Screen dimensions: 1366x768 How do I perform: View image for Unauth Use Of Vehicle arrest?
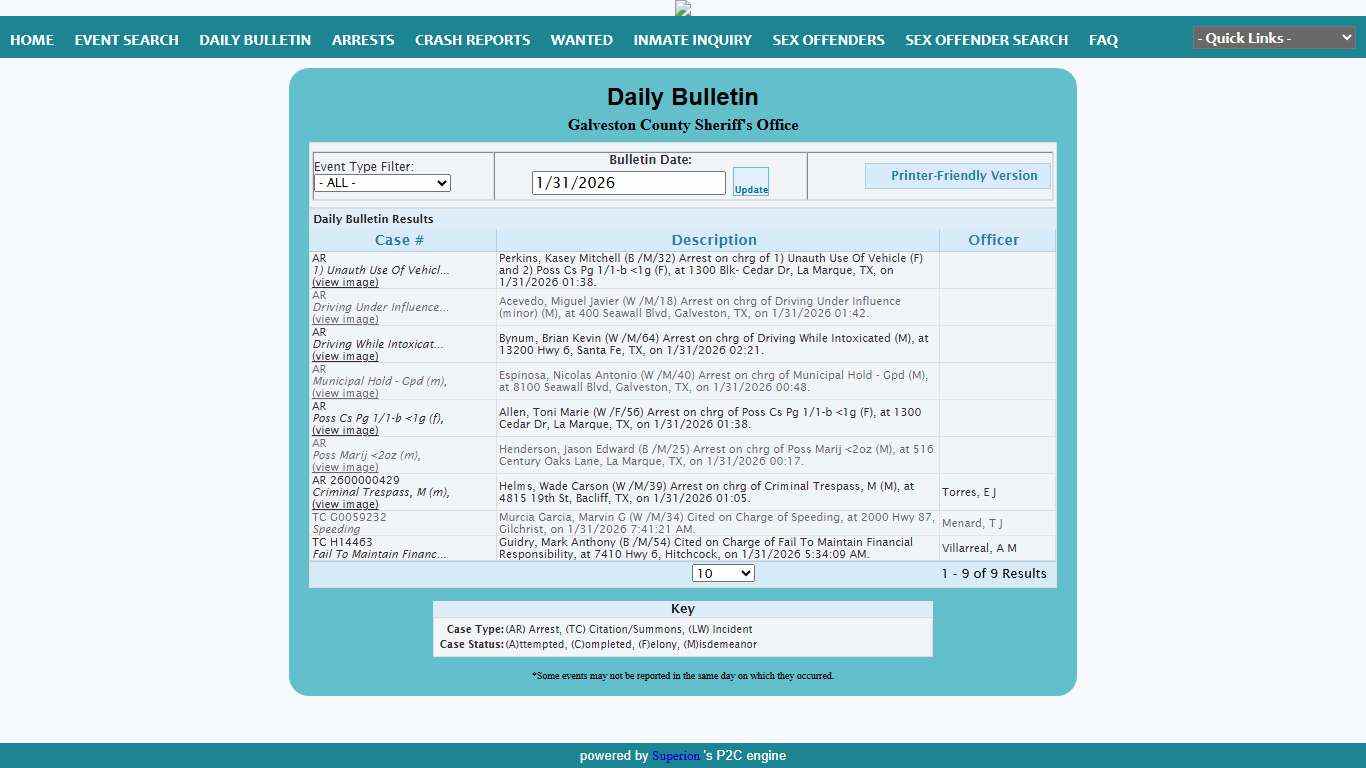[345, 283]
